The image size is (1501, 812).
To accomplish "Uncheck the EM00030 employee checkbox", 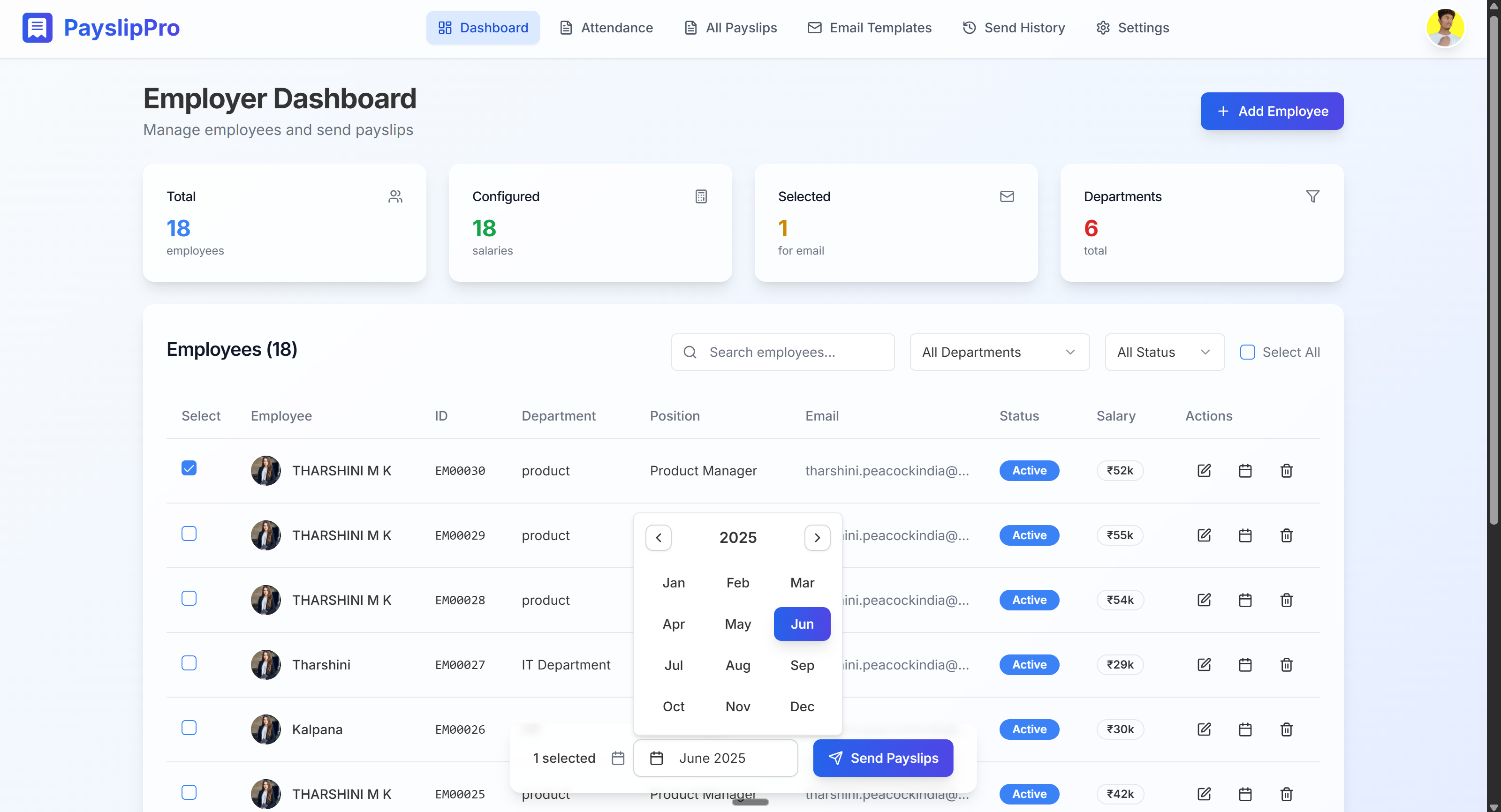I will click(x=189, y=468).
